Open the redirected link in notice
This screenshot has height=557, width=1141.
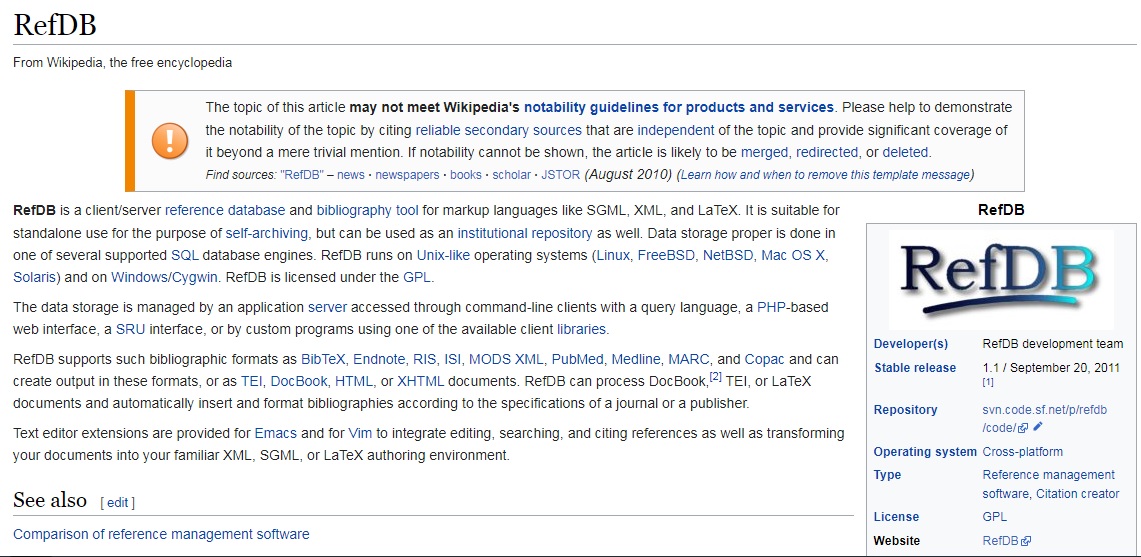(827, 153)
